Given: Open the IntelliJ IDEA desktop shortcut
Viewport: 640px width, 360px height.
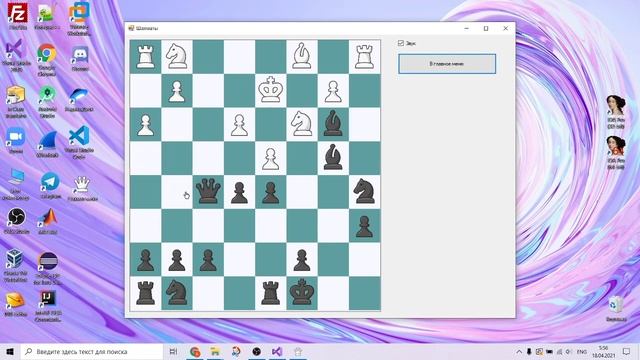Looking at the screenshot, I should [48, 307].
